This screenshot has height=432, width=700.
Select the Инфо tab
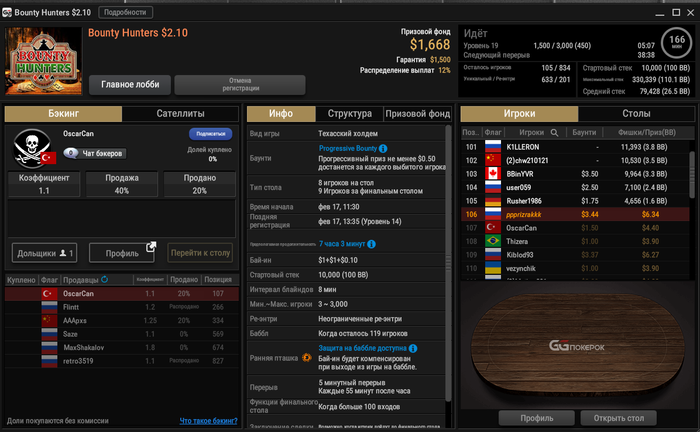(281, 114)
